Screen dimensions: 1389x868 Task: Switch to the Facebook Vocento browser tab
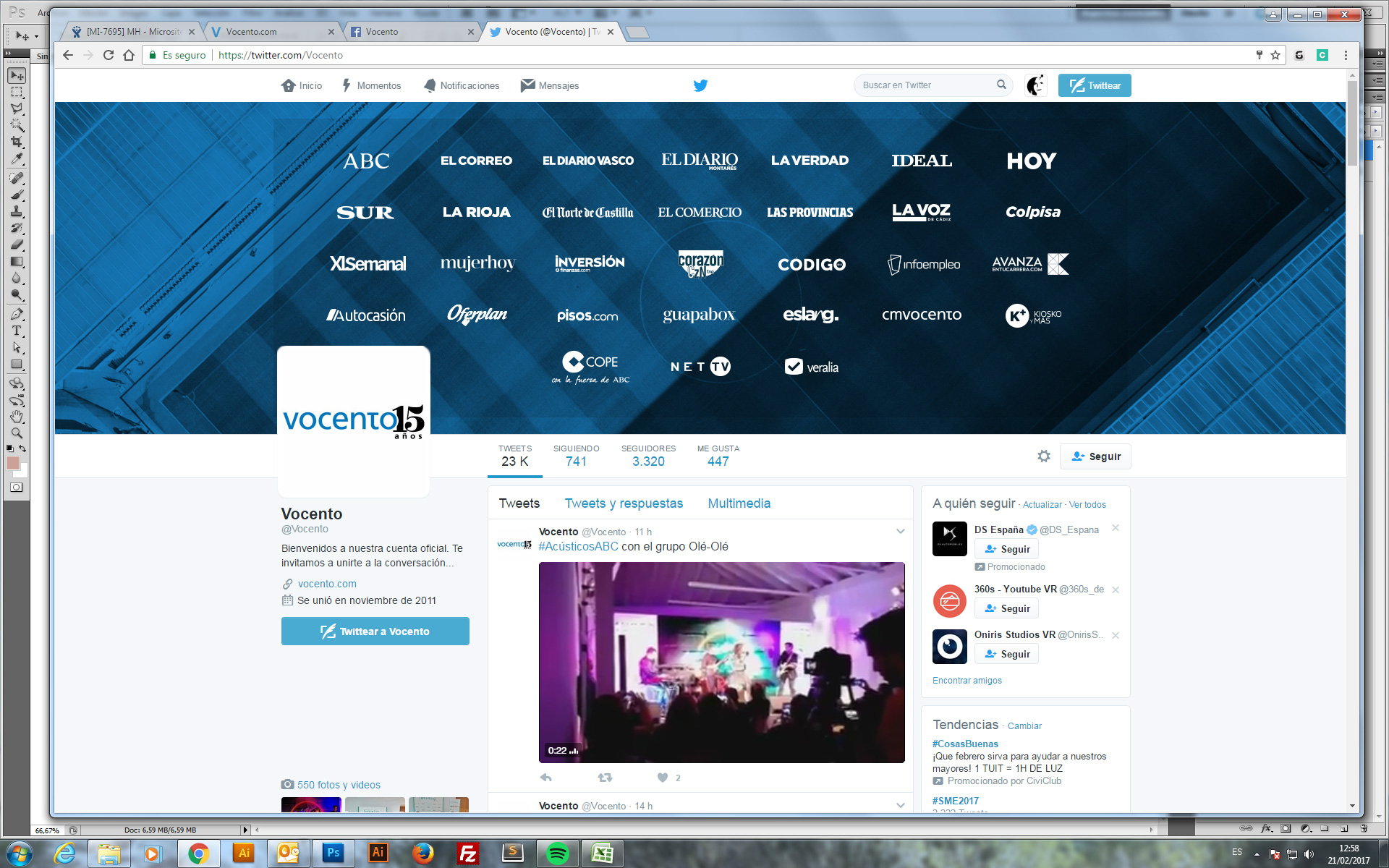click(x=411, y=32)
